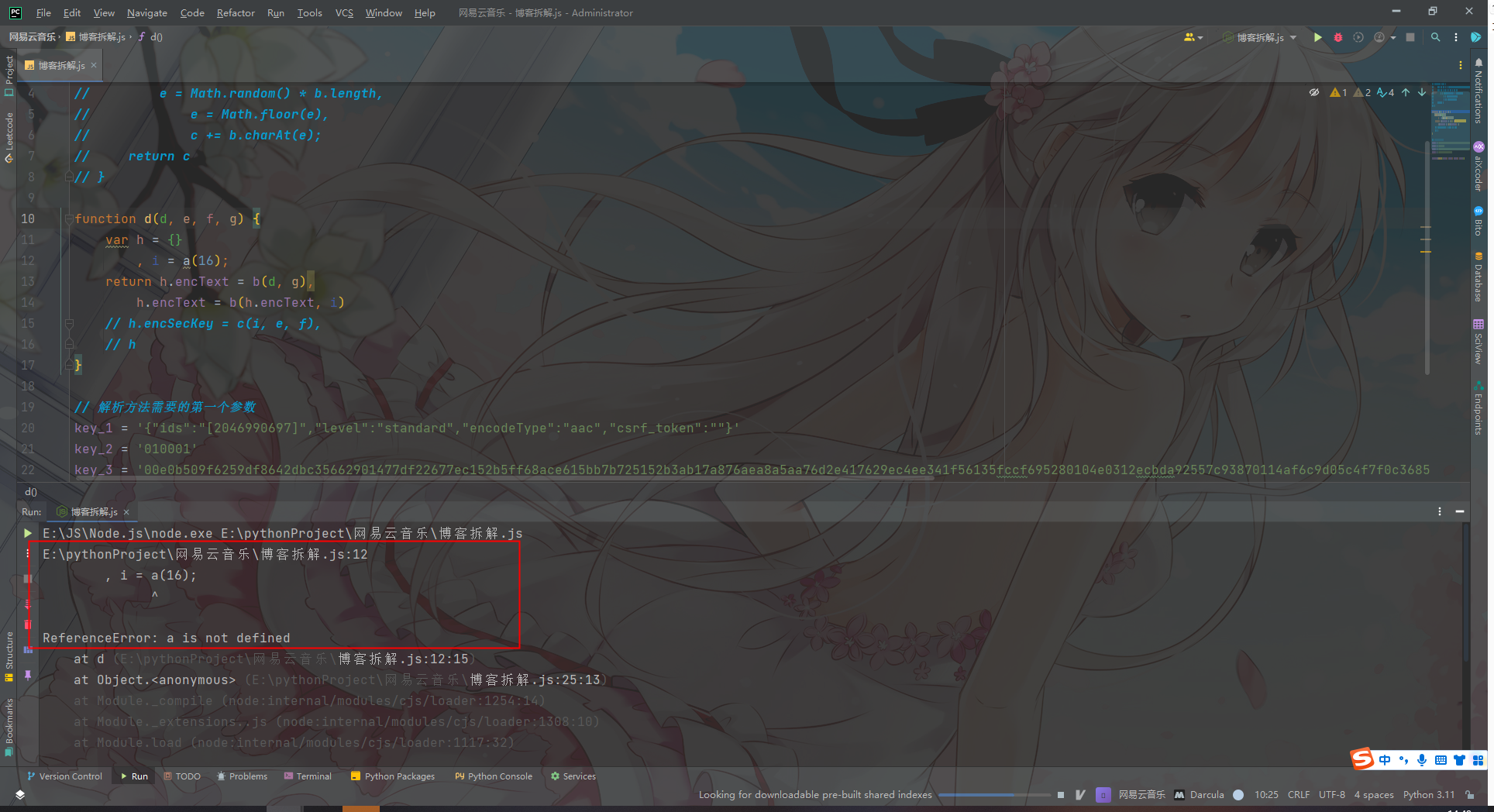1494x812 pixels.
Task: Expand Profile run options dropdown arrow
Action: point(1393,37)
